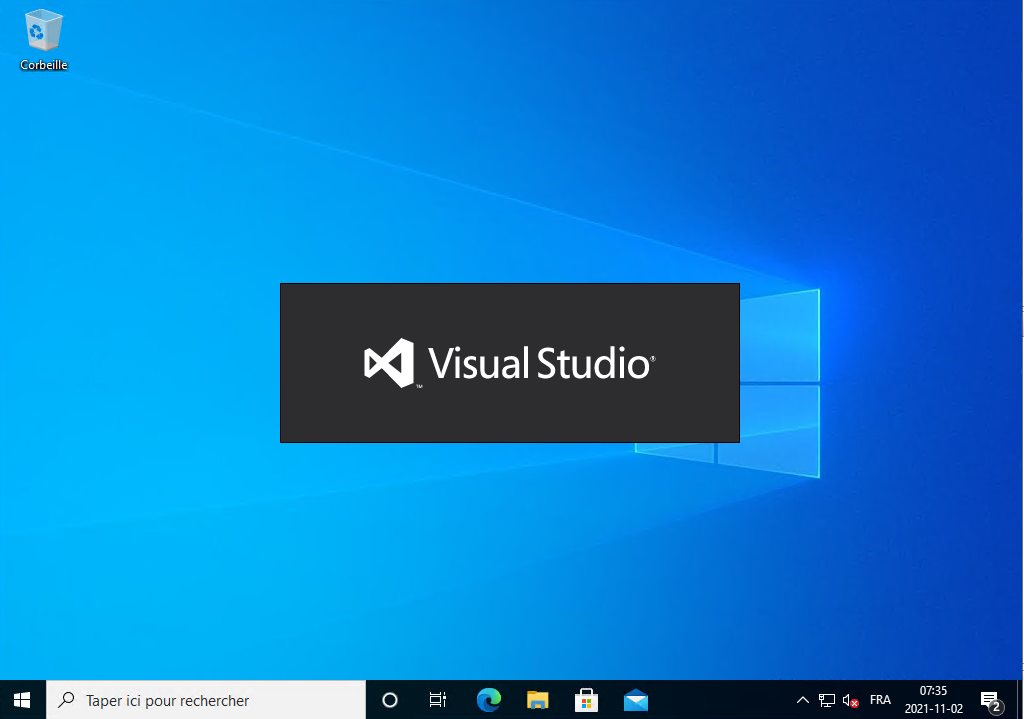Select the Corbeille recycle bin icon

43,31
